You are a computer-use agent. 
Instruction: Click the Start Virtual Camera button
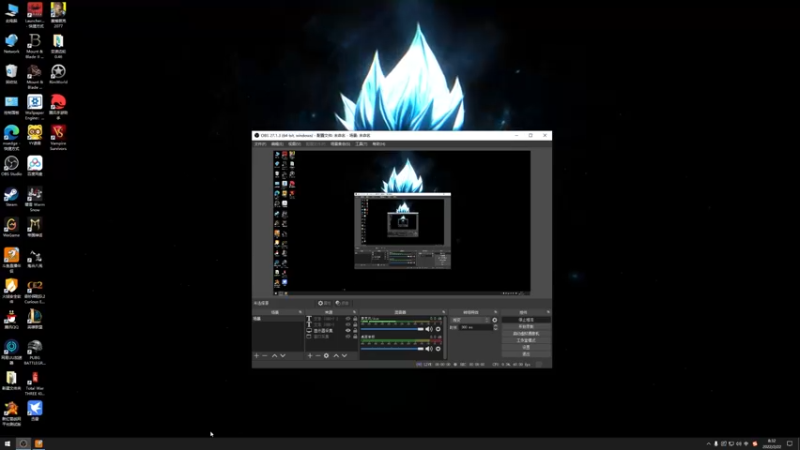(x=526, y=334)
